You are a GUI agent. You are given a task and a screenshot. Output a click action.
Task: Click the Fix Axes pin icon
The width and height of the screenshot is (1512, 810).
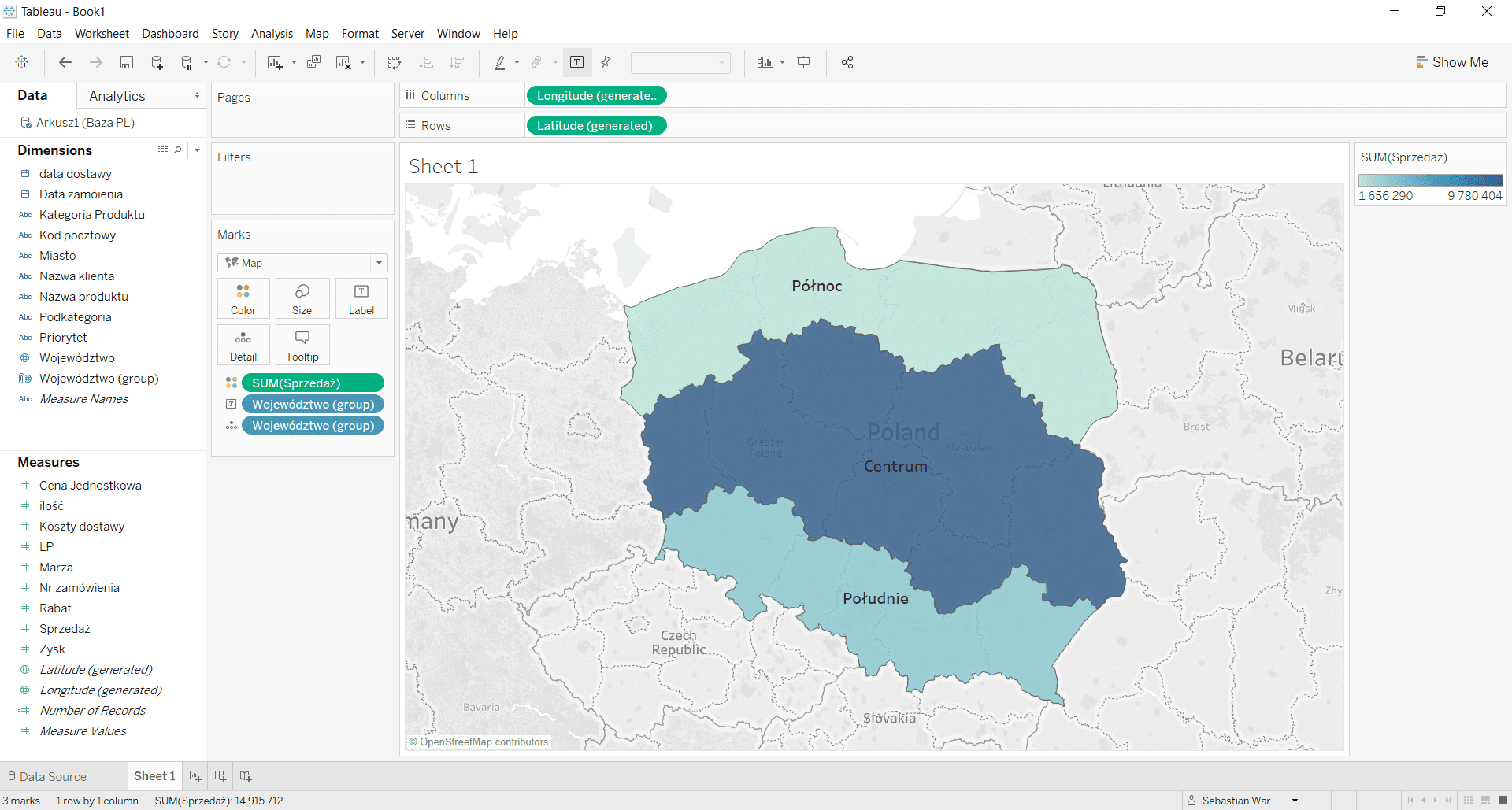(606, 63)
